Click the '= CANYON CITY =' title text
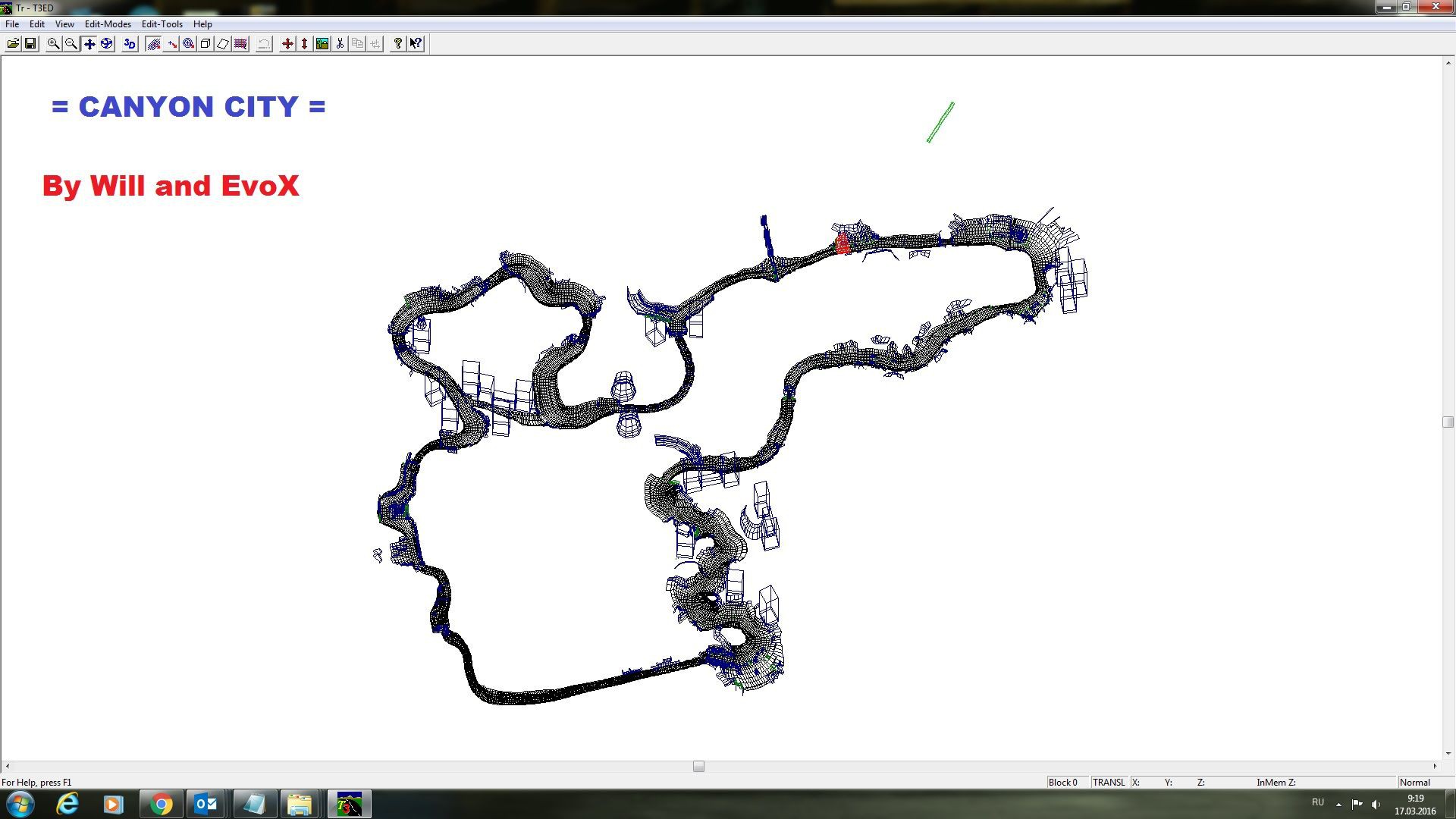Screen dimensions: 1456x819 (188, 107)
